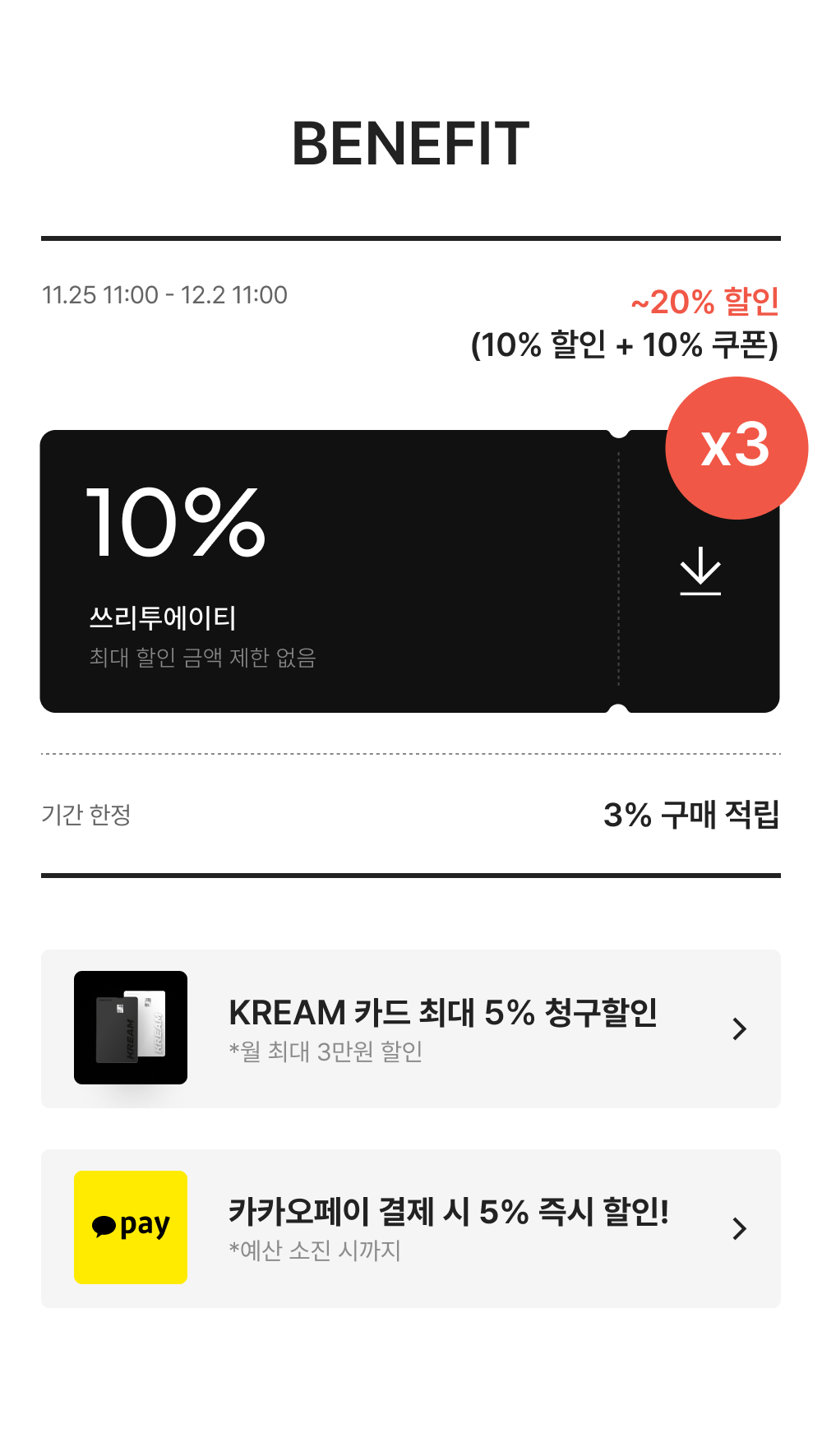The image size is (822, 1456).
Task: Download the 10% coupon via arrow icon
Action: coord(700,571)
